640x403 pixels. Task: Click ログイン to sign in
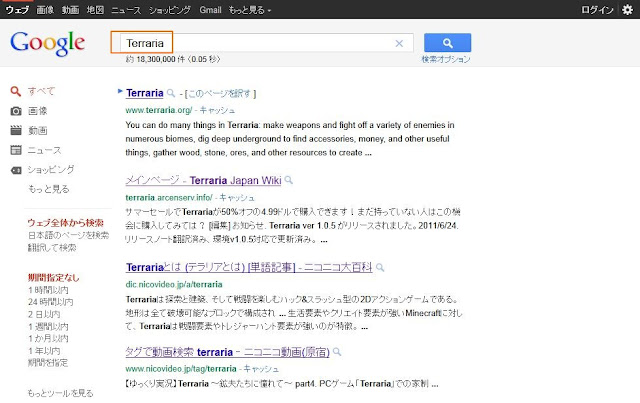click(x=597, y=10)
